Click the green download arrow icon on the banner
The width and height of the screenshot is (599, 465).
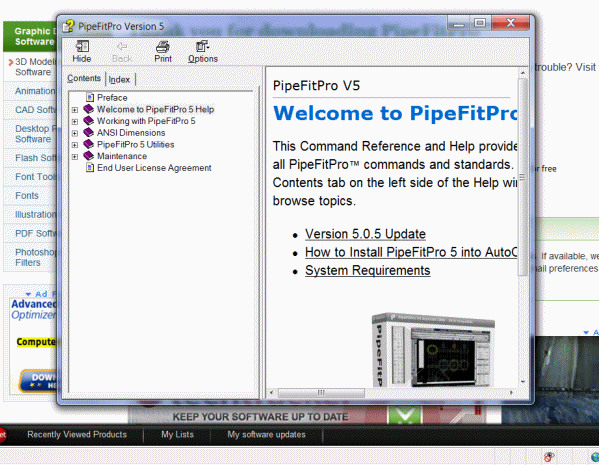pyautogui.click(x=405, y=415)
